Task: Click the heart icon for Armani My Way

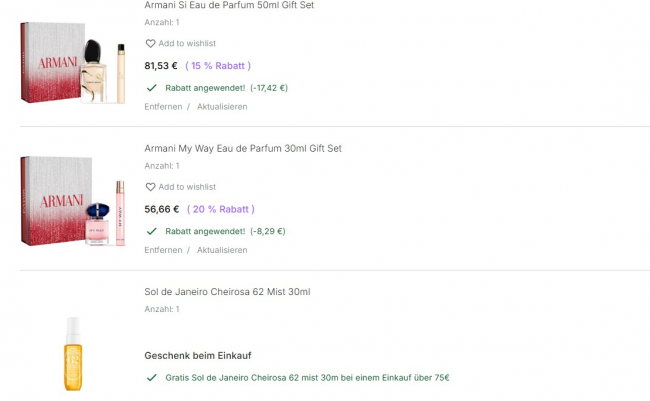Action: [151, 187]
